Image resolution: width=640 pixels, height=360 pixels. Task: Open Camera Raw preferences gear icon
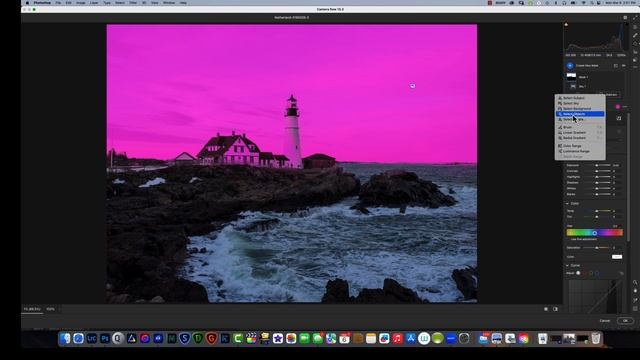(625, 18)
